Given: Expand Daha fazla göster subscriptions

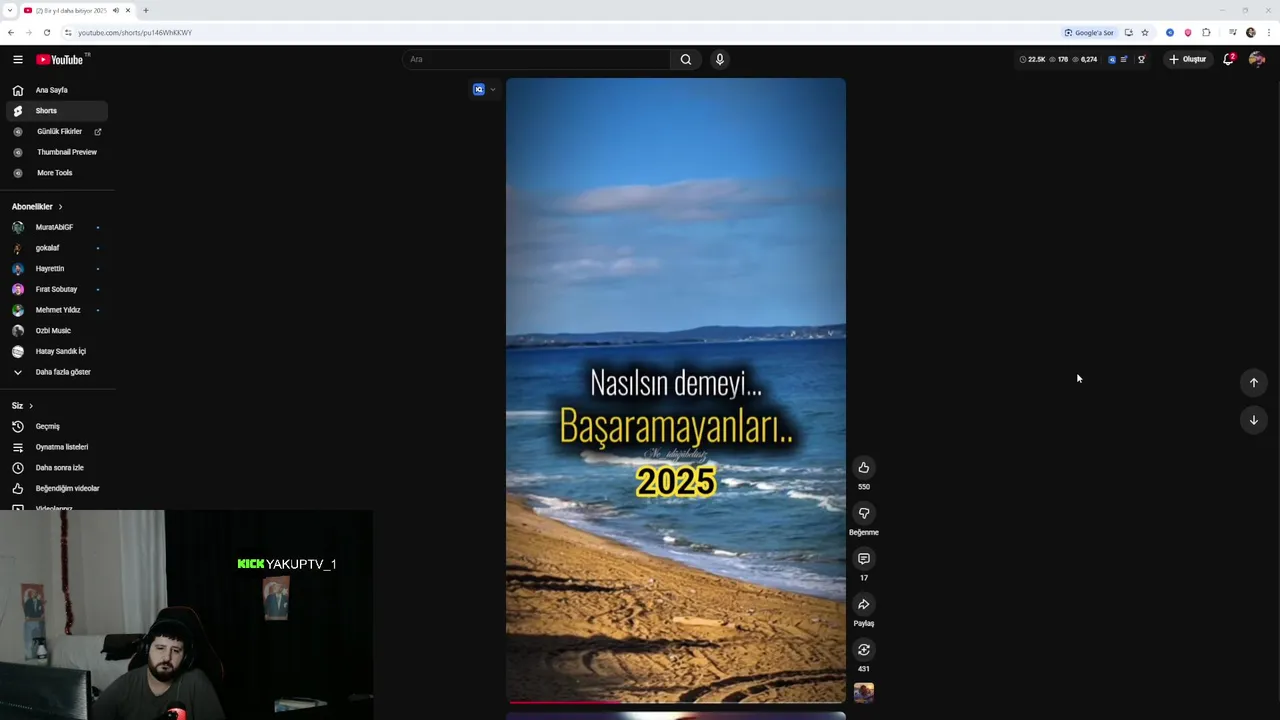Looking at the screenshot, I should coord(57,372).
